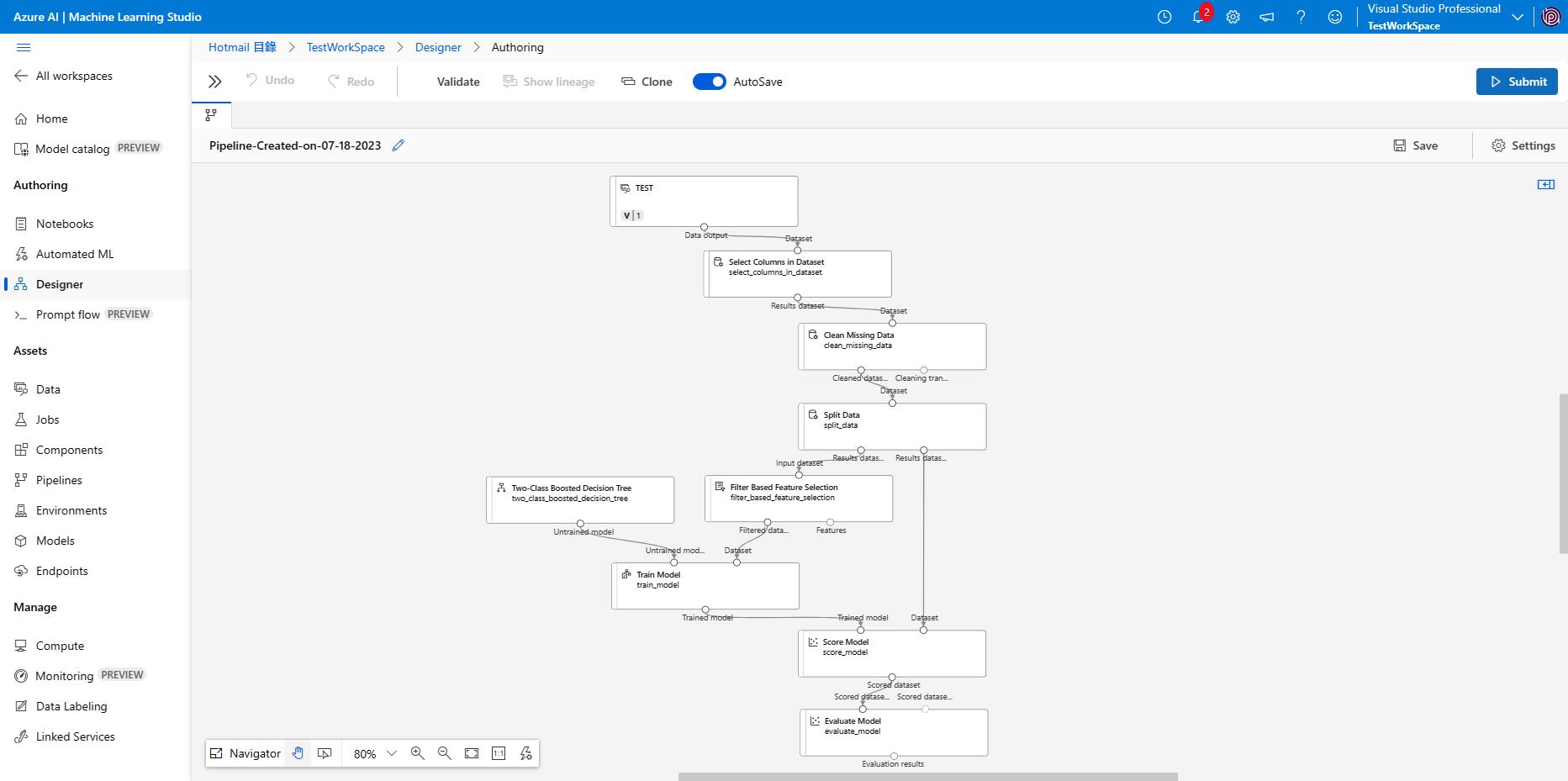The image size is (1568, 781).
Task: Open the feedback smiley icon
Action: 1334,17
